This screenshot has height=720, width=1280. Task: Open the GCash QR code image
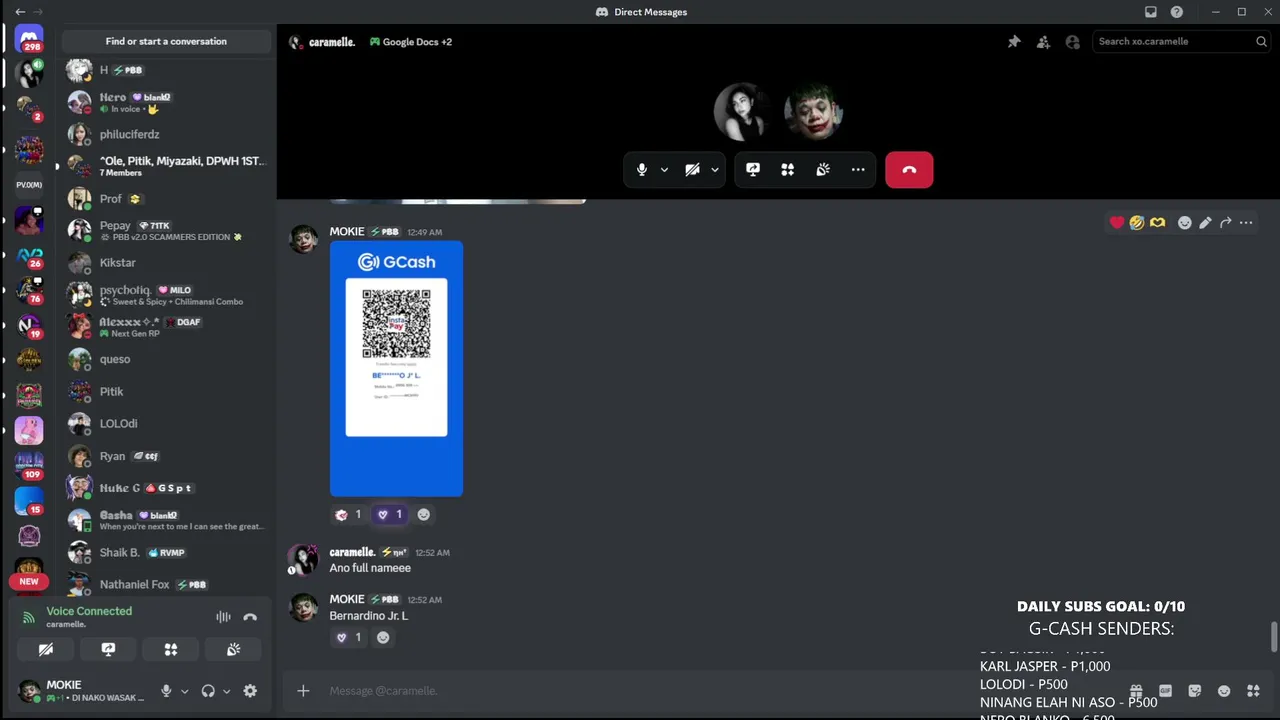point(396,368)
